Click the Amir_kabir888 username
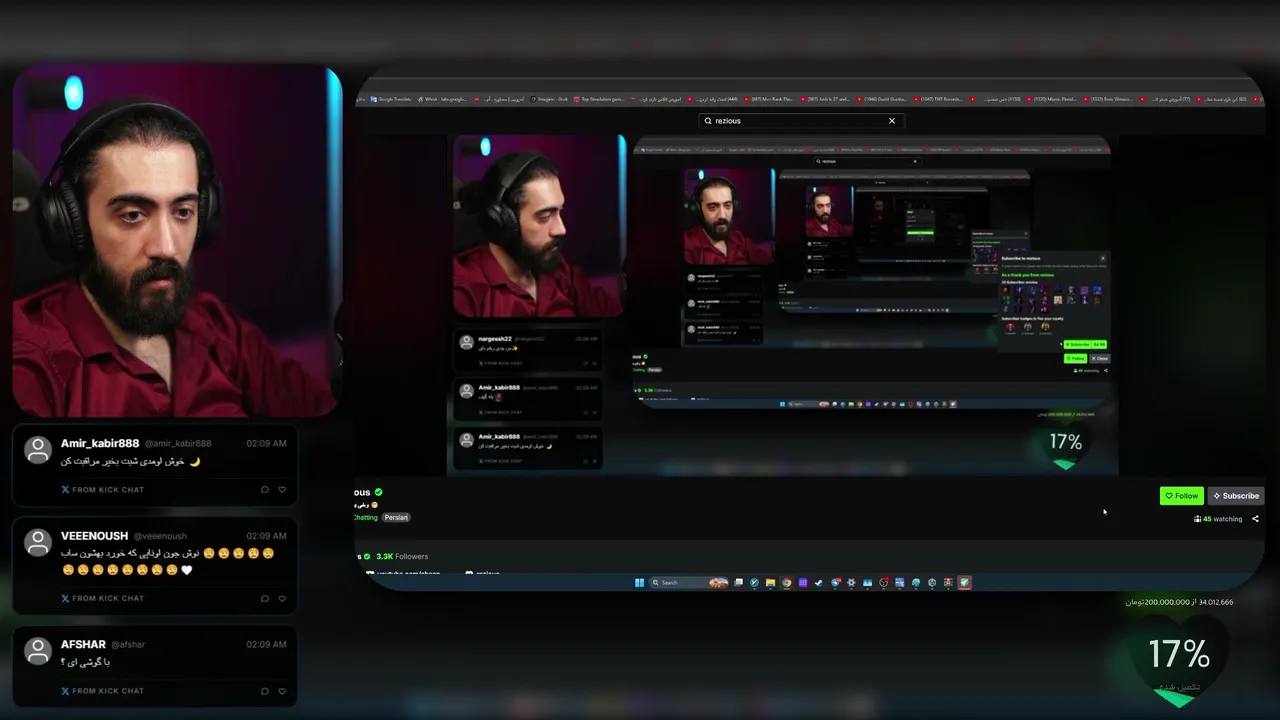Image resolution: width=1280 pixels, height=720 pixels. [x=100, y=443]
